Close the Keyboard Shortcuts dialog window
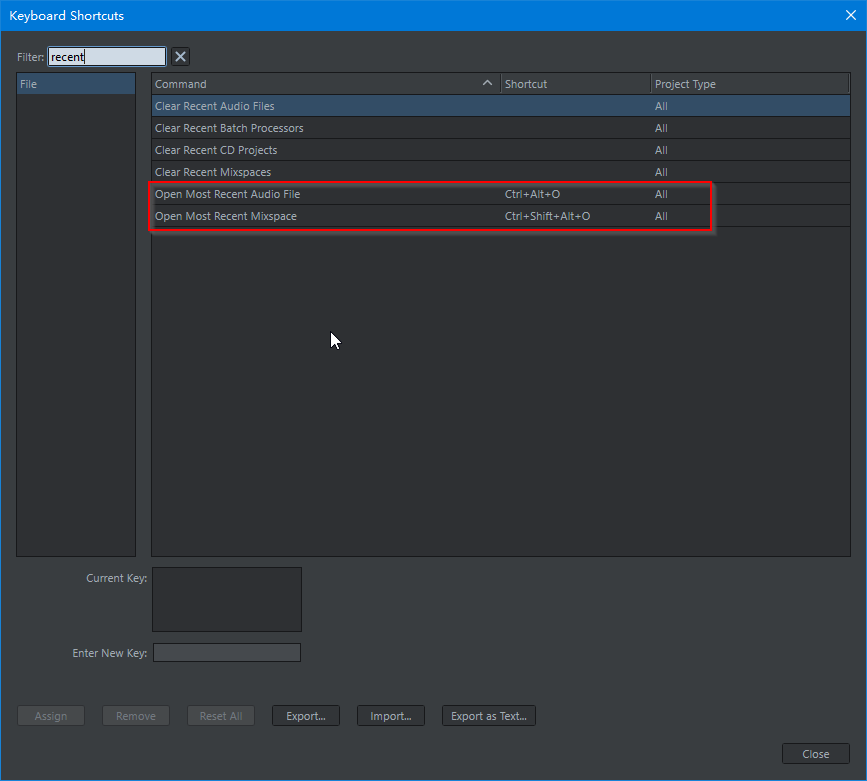The image size is (867, 781). [851, 15]
